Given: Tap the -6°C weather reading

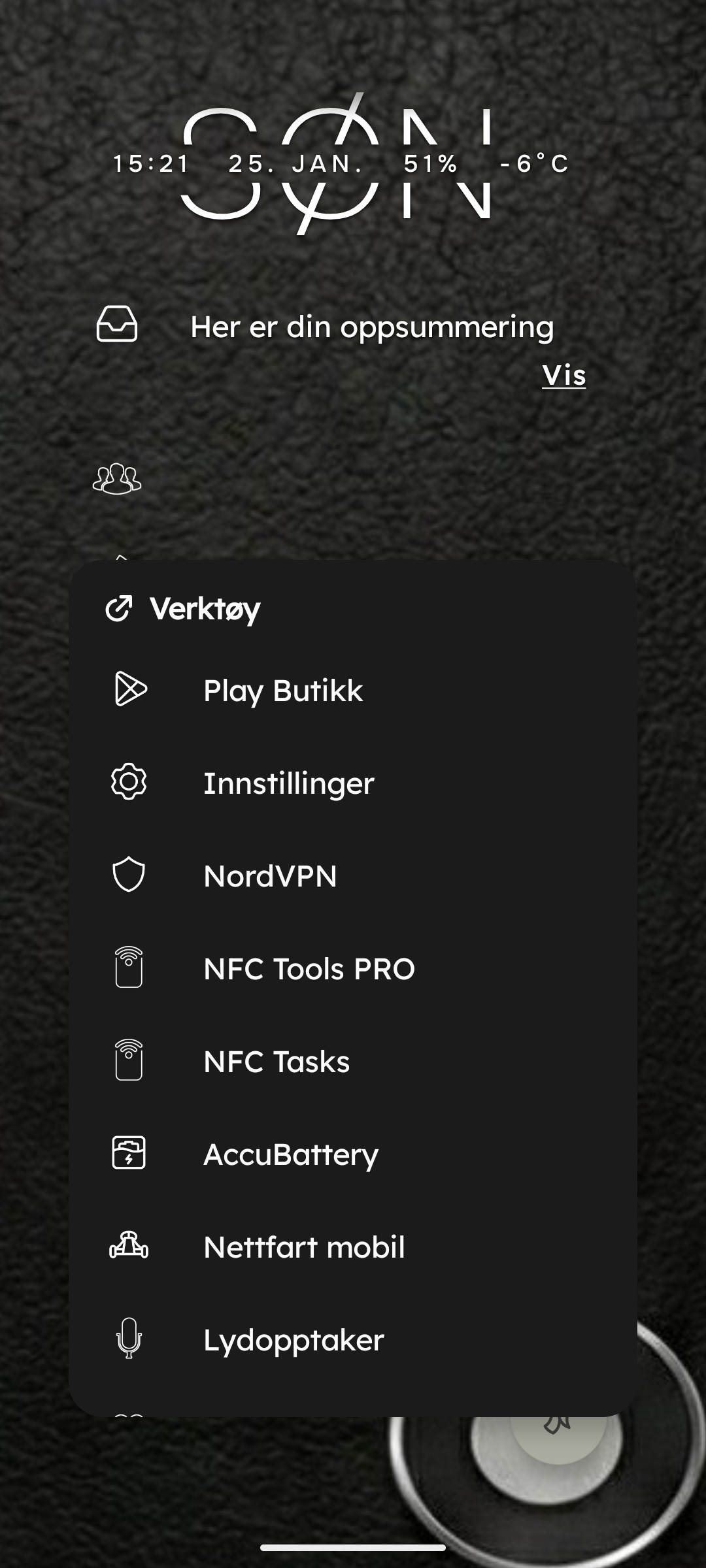Looking at the screenshot, I should click(534, 163).
